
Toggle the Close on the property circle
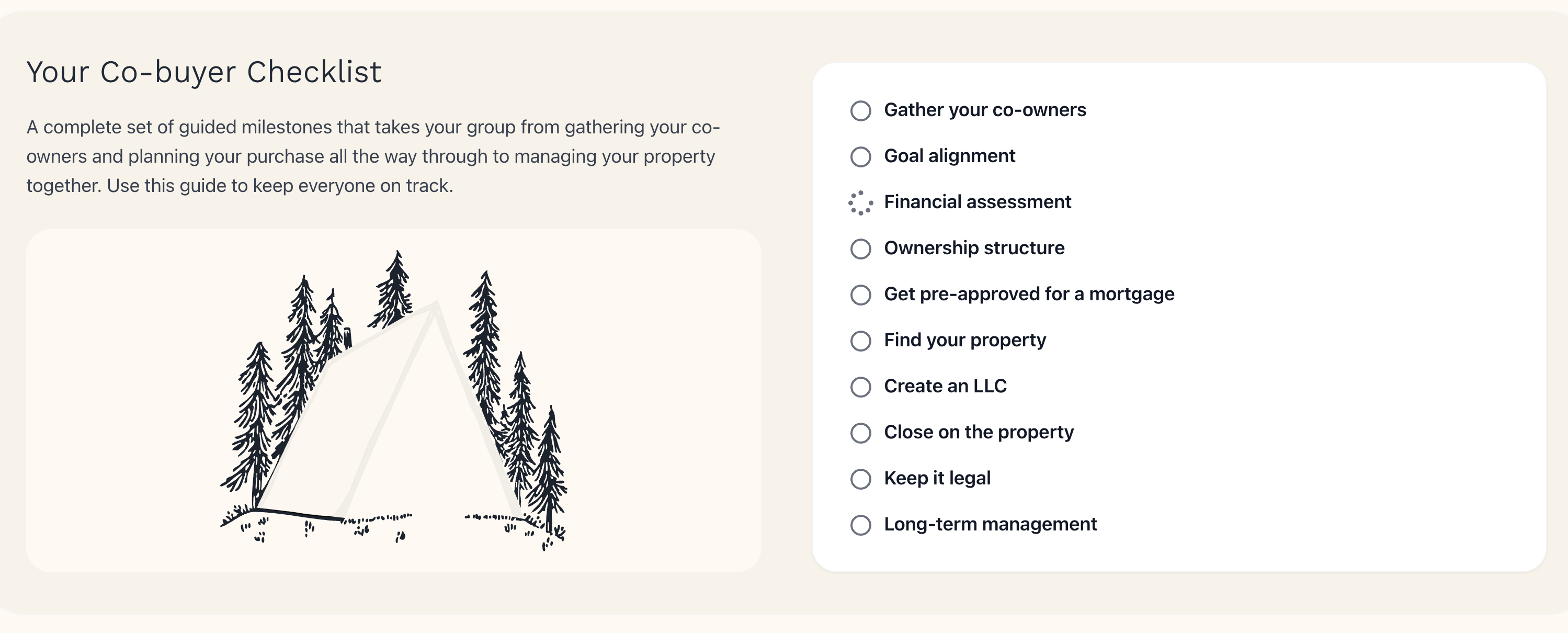pyautogui.click(x=860, y=433)
